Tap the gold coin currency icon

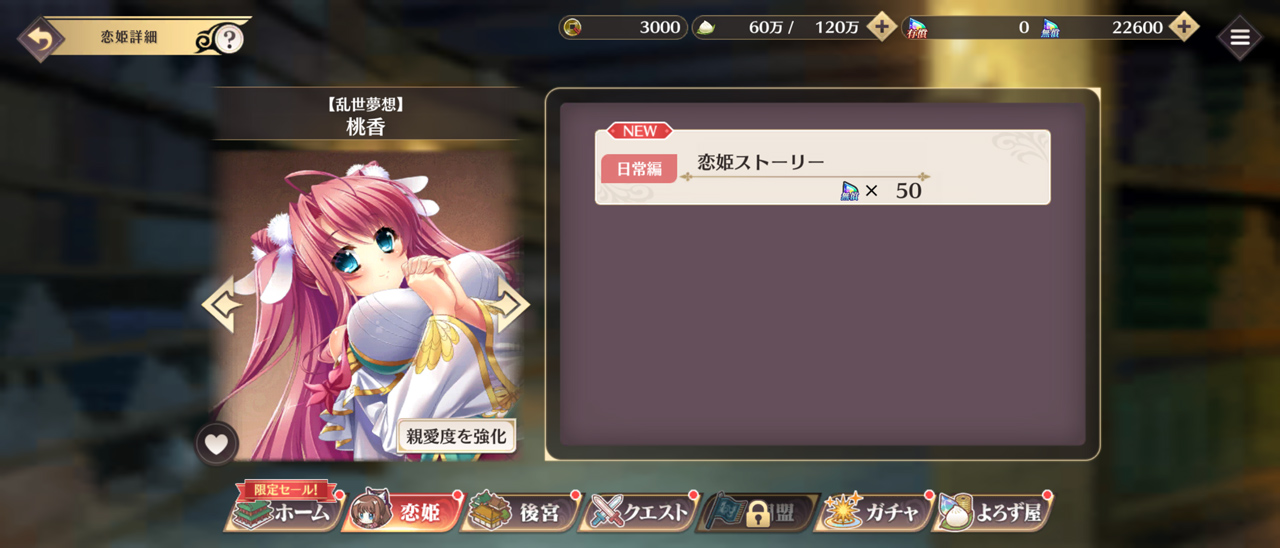(x=573, y=28)
